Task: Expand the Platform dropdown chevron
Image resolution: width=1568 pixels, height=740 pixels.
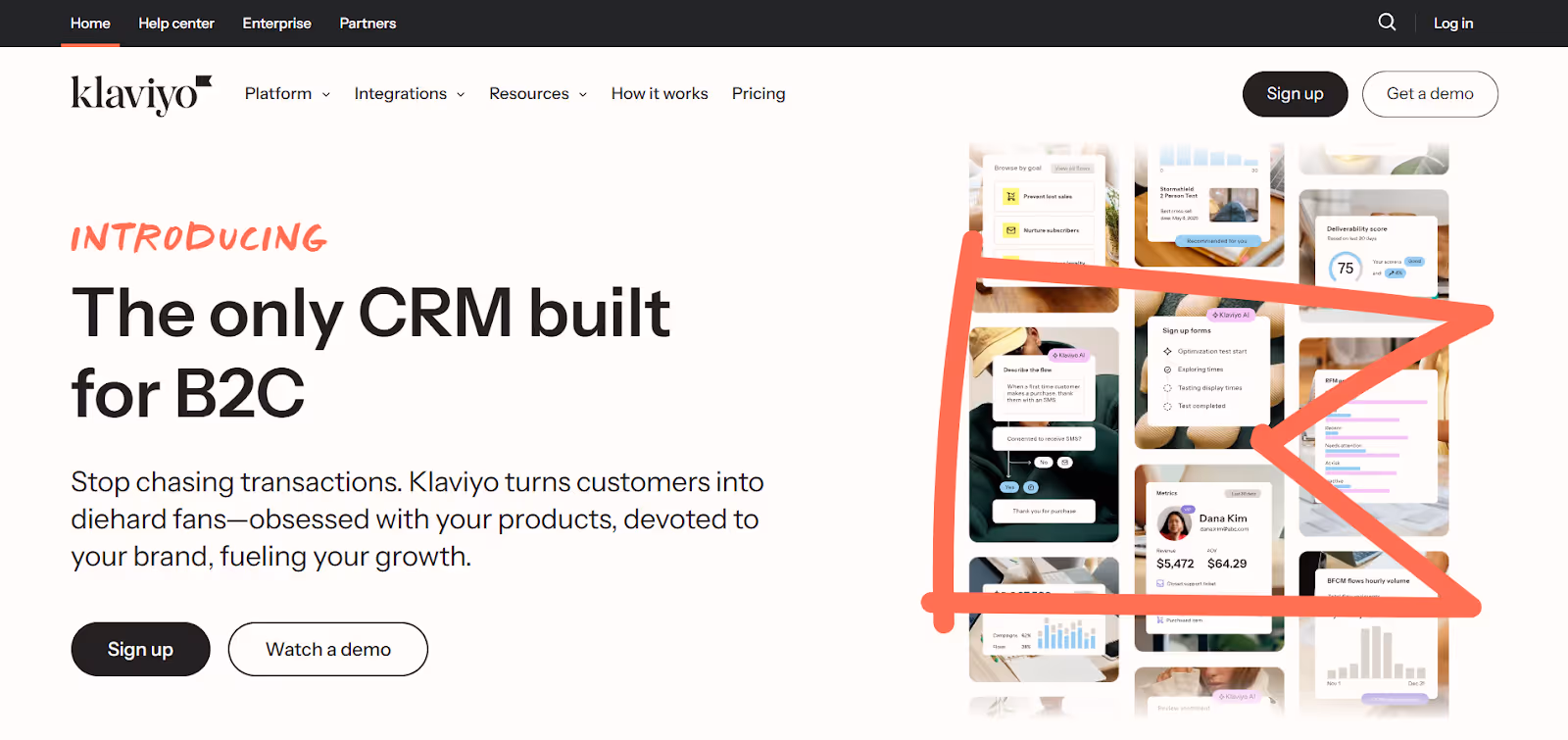Action: [x=326, y=95]
